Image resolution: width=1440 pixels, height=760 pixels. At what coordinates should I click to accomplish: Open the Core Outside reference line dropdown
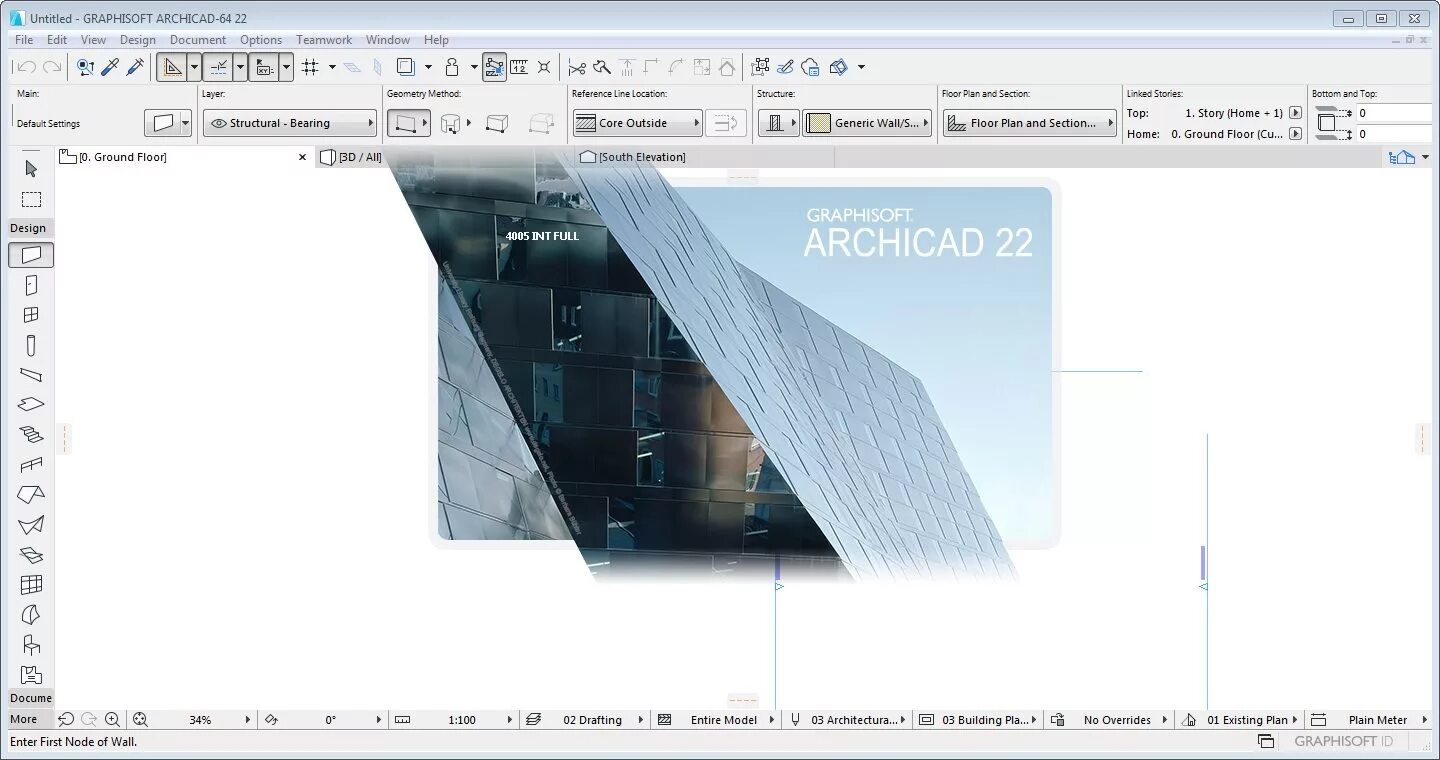tap(638, 123)
